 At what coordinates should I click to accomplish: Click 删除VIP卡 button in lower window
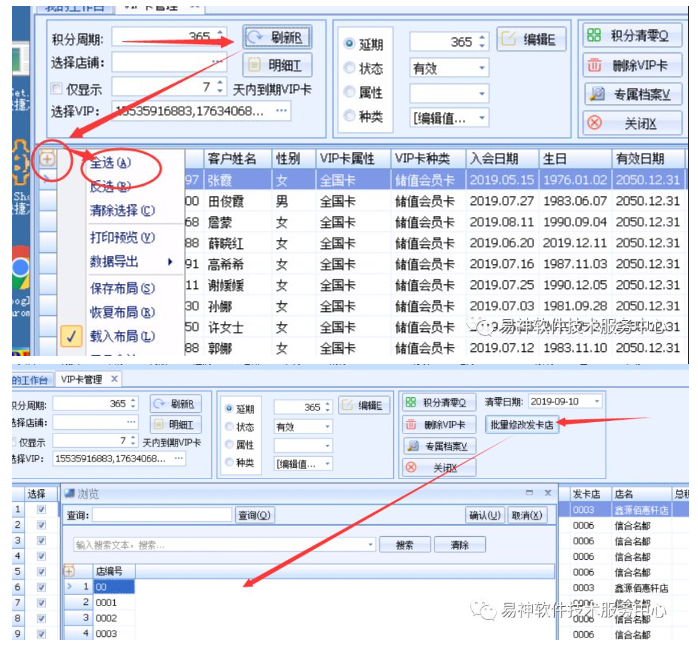439,424
